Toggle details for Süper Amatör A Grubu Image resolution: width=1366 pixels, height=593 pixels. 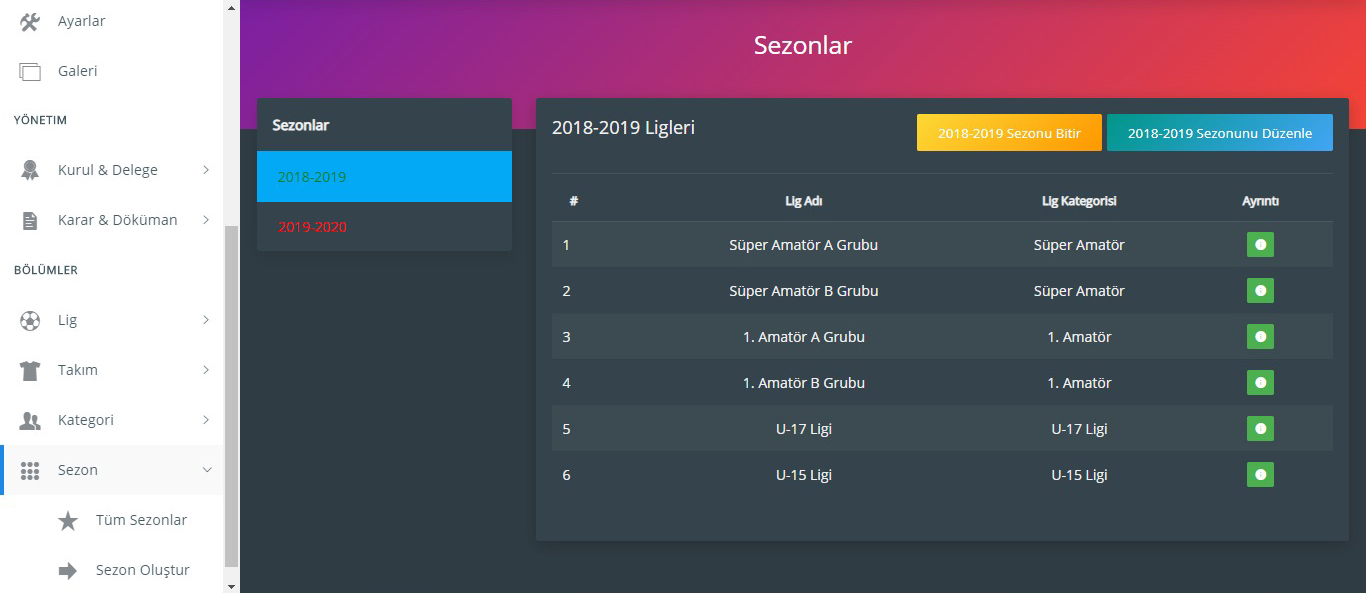point(1260,245)
